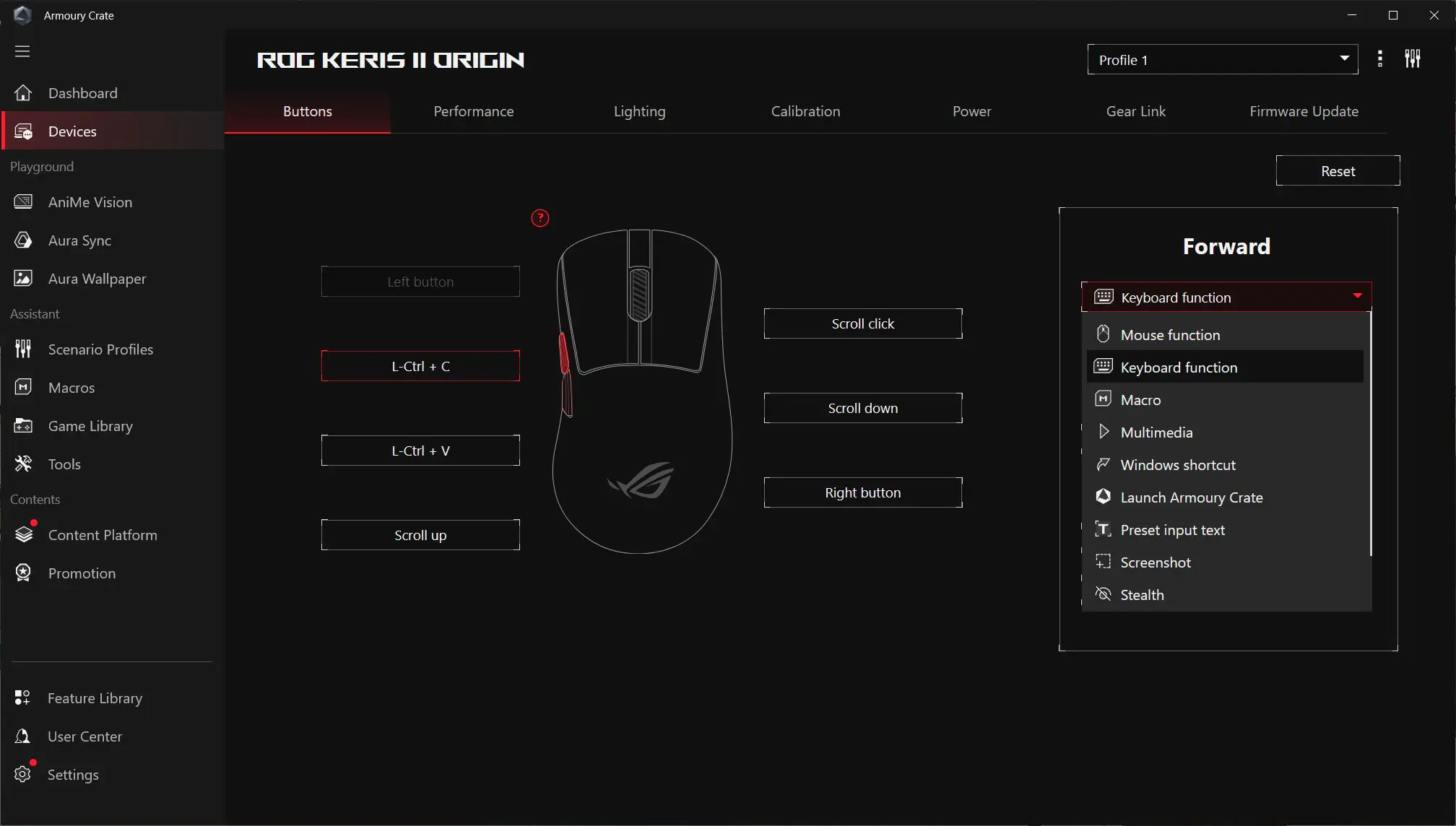1456x826 pixels.
Task: Open the Dashboard from the sidebar
Action: (x=82, y=92)
